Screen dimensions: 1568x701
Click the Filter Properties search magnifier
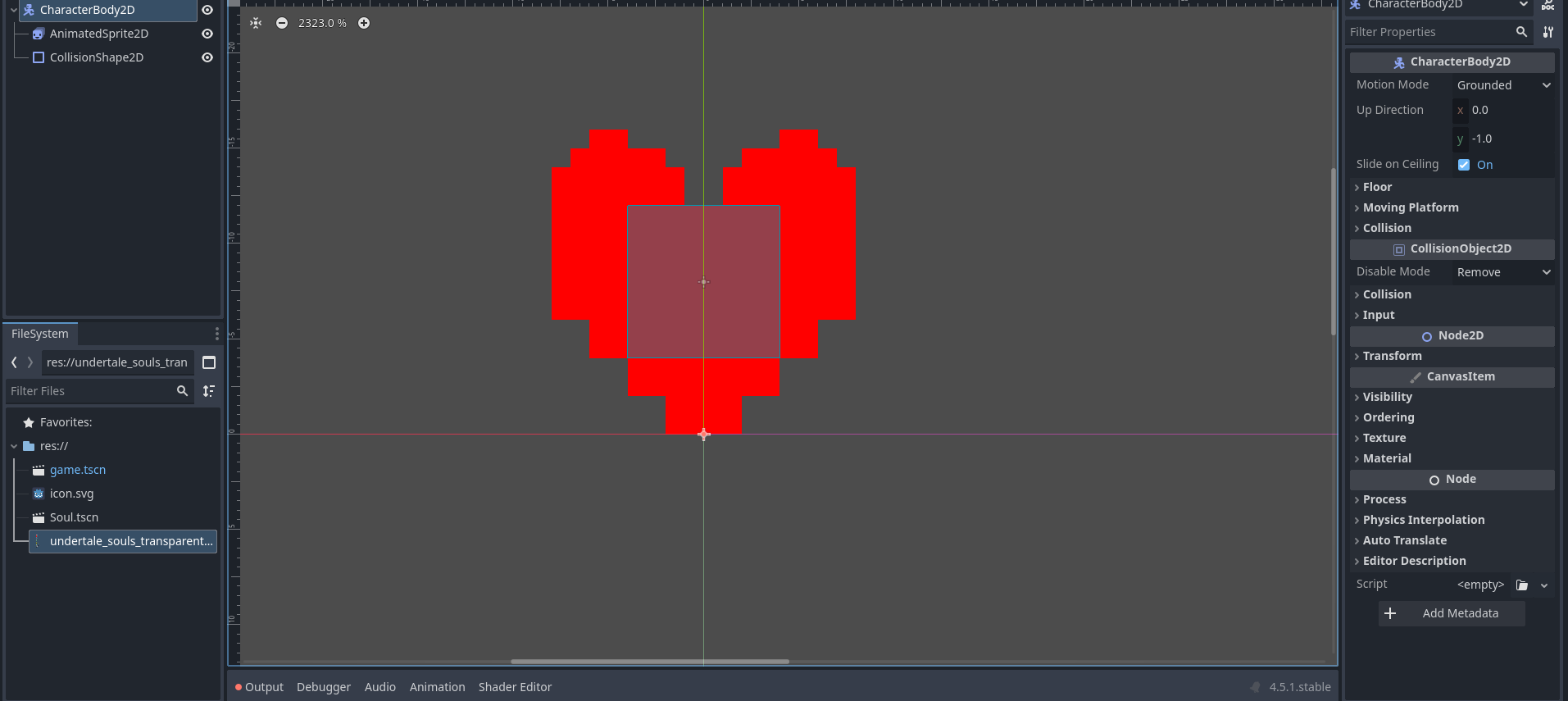click(x=1521, y=32)
